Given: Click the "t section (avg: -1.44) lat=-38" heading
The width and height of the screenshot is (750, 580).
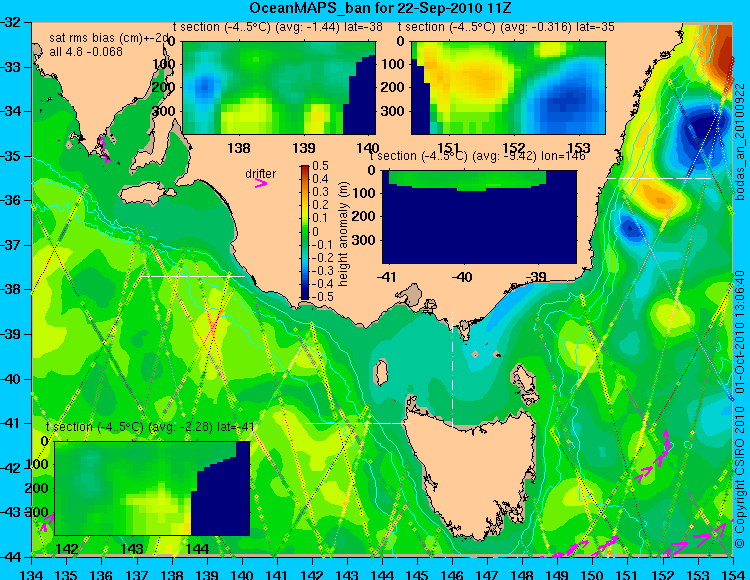Looking at the screenshot, I should pyautogui.click(x=278, y=27).
